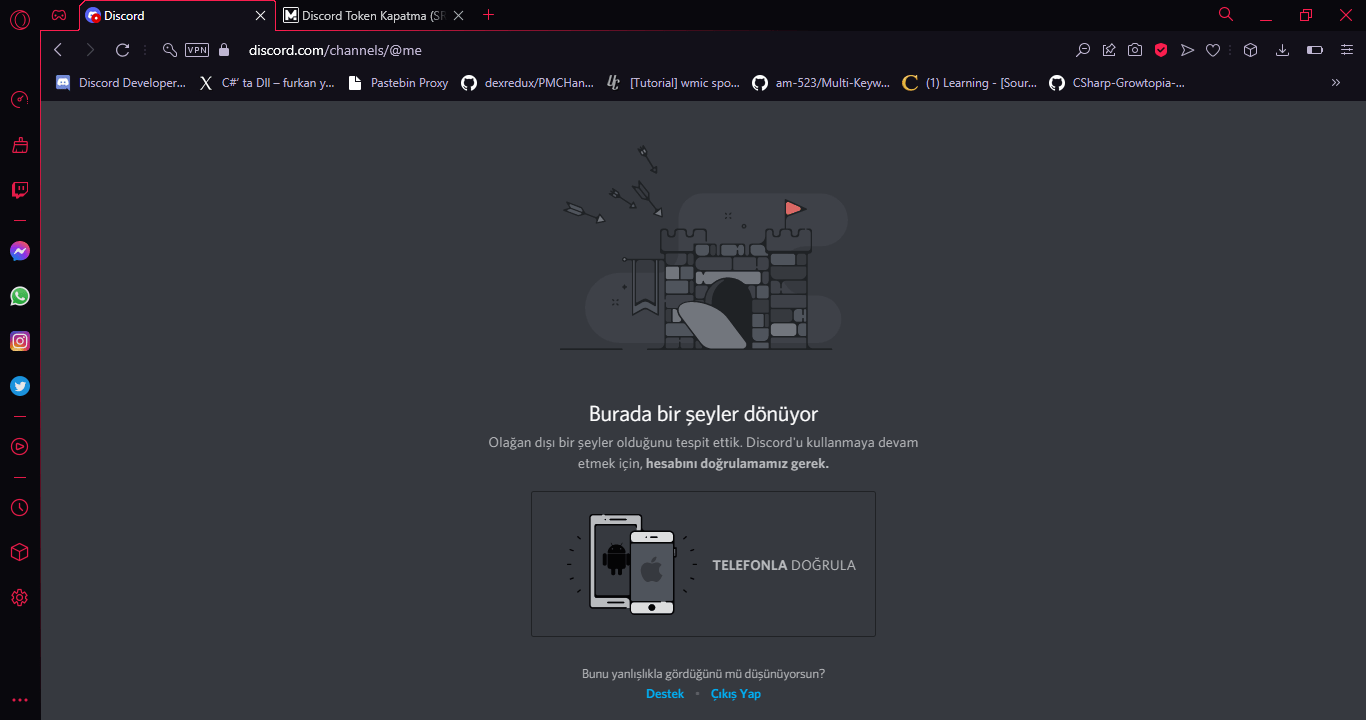Open WhatsApp in the sidebar
The image size is (1366, 720).
(x=19, y=296)
